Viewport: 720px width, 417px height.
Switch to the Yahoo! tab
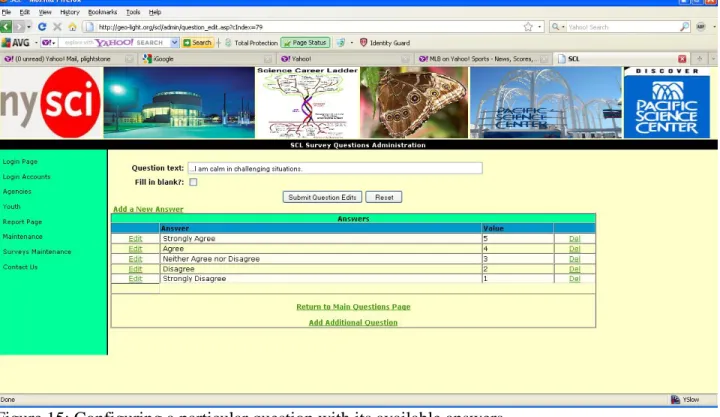pyautogui.click(x=344, y=59)
